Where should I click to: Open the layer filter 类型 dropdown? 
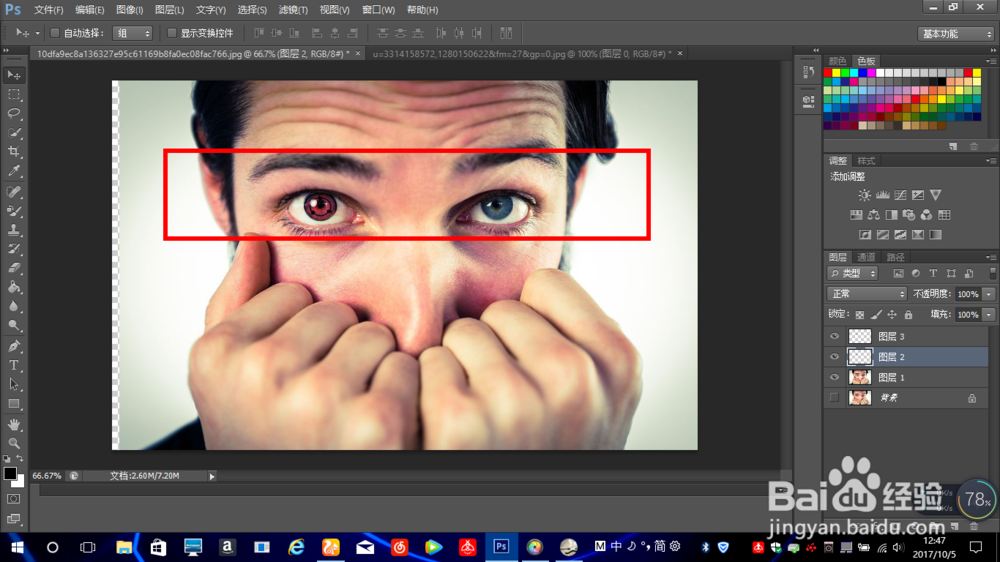853,274
